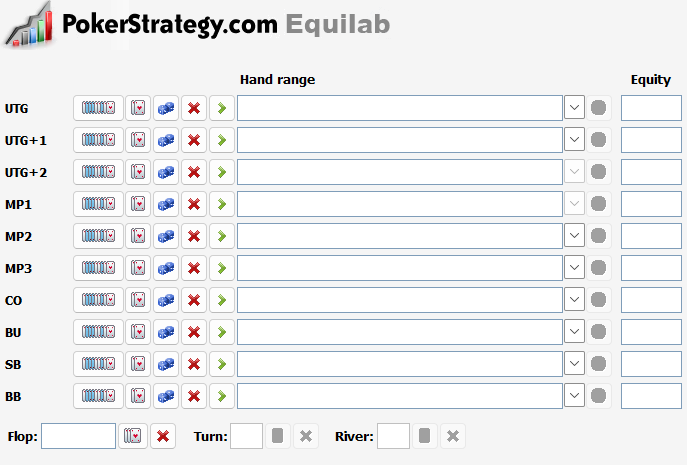The height and width of the screenshot is (465, 687).
Task: Click the Equity field for UTG+2
Action: click(x=651, y=172)
